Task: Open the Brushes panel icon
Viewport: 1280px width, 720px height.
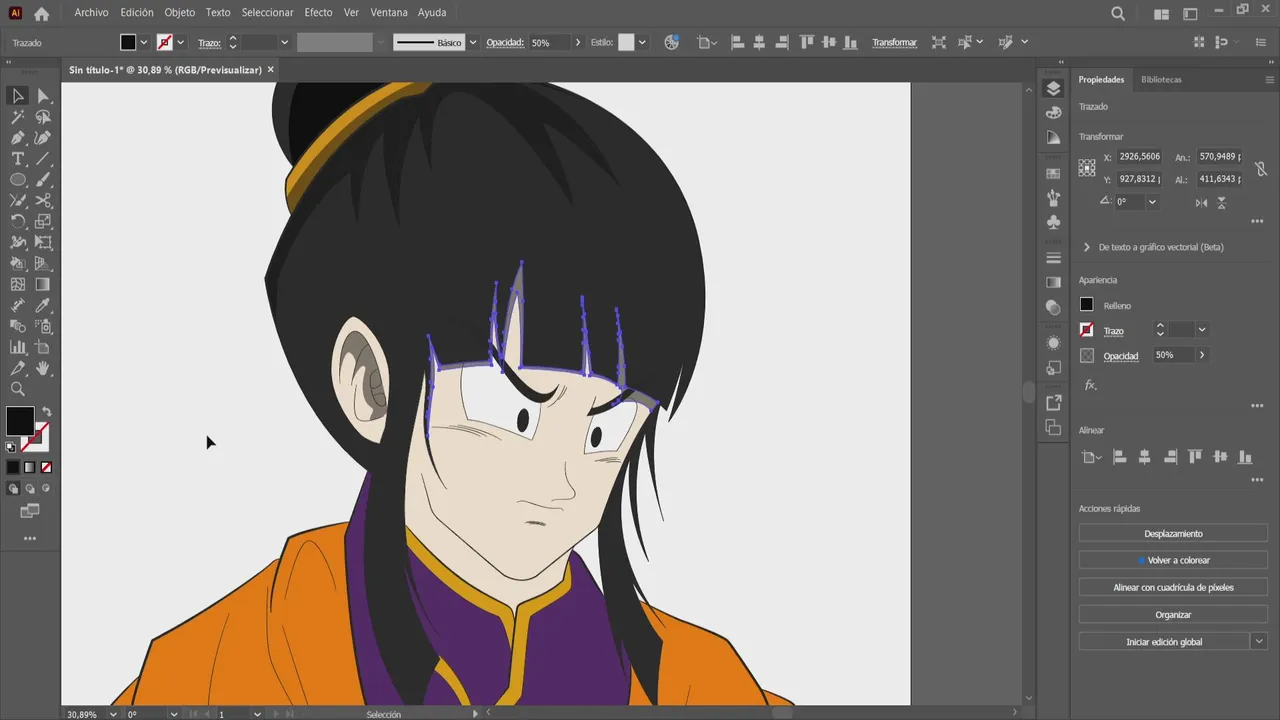Action: click(1053, 198)
